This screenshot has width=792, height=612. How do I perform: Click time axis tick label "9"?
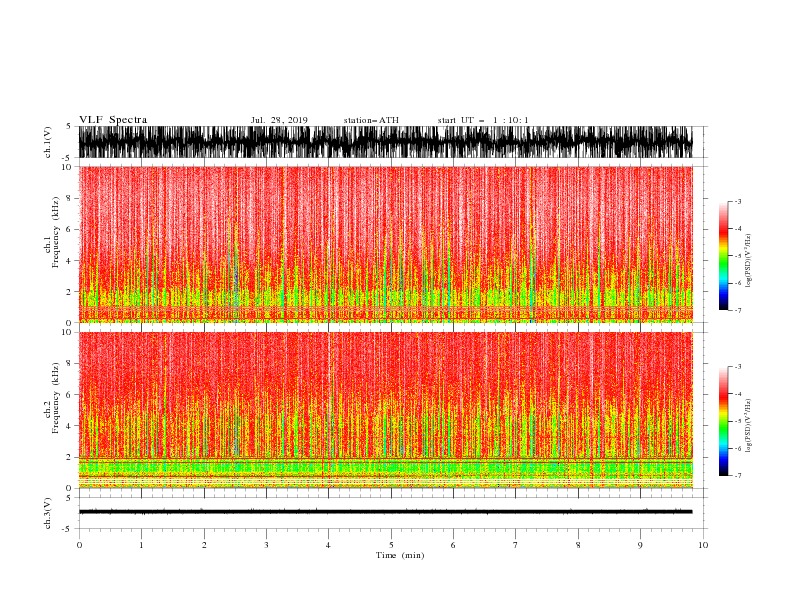click(640, 545)
